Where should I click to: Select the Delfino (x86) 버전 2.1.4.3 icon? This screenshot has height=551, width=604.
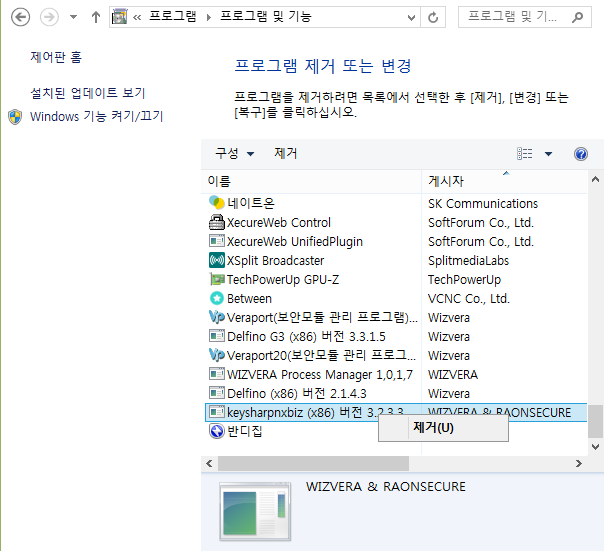216,393
